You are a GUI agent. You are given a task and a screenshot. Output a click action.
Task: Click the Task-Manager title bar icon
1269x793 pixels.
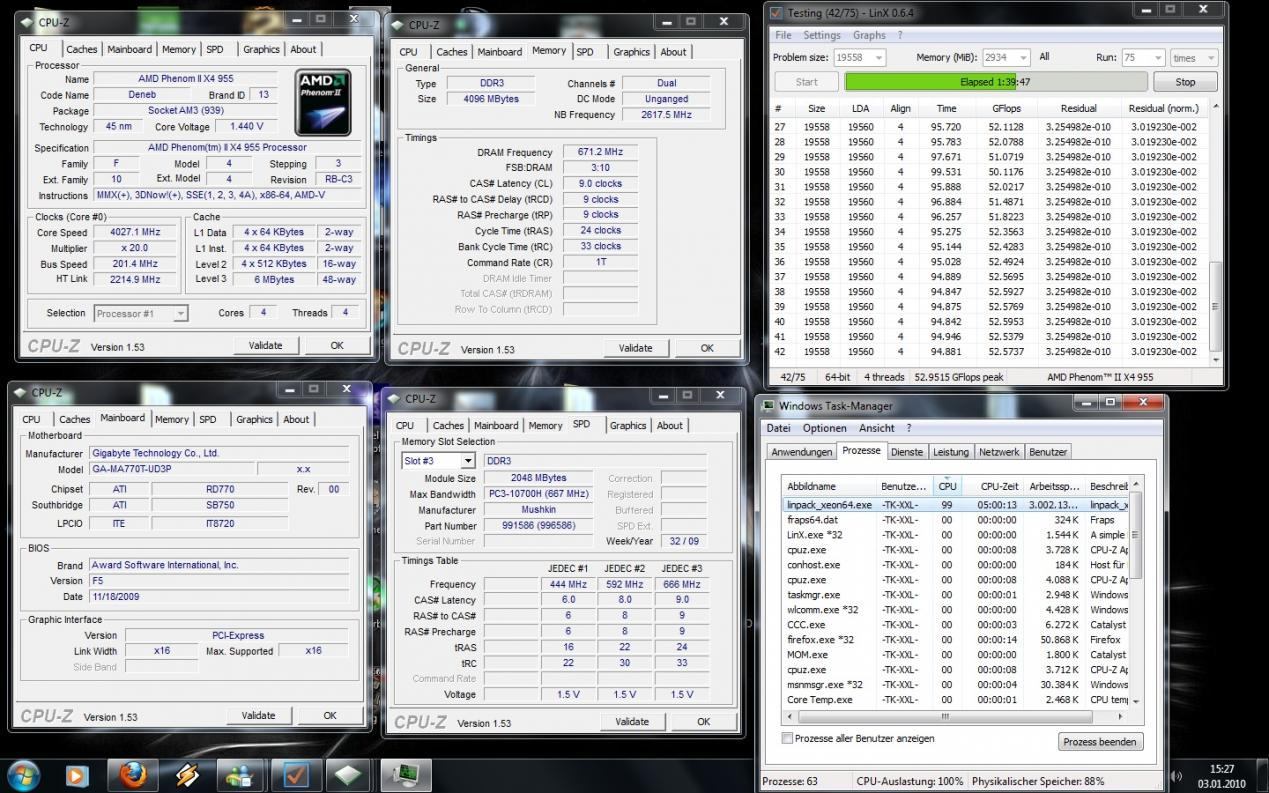[768, 406]
